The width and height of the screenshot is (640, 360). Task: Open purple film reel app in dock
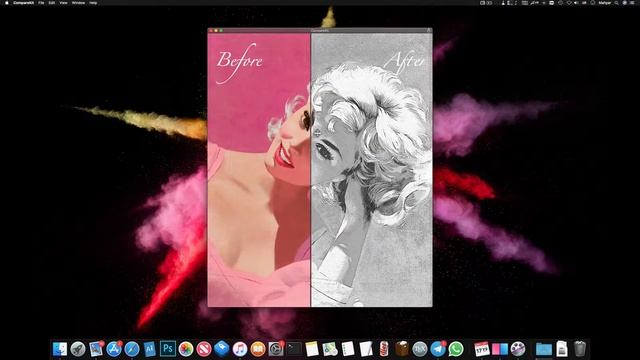pos(518,349)
